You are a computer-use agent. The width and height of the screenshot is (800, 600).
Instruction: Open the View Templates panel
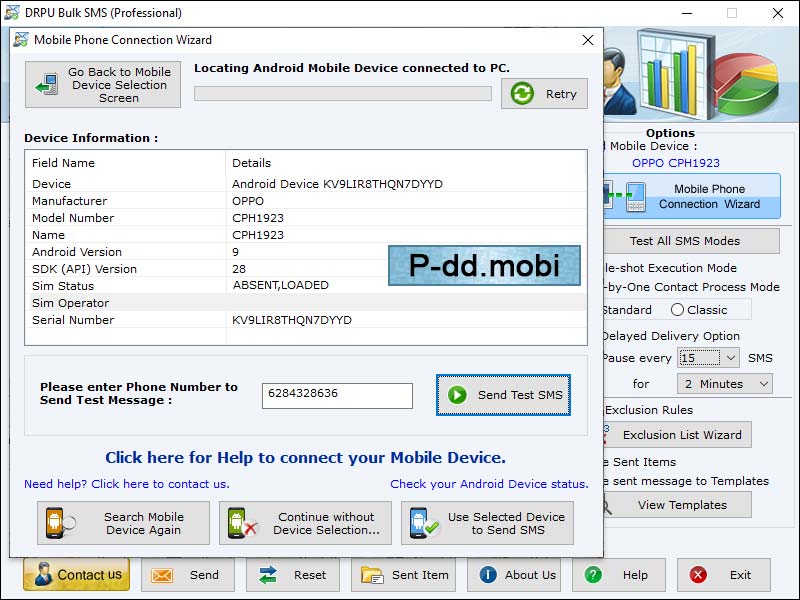pyautogui.click(x=685, y=505)
